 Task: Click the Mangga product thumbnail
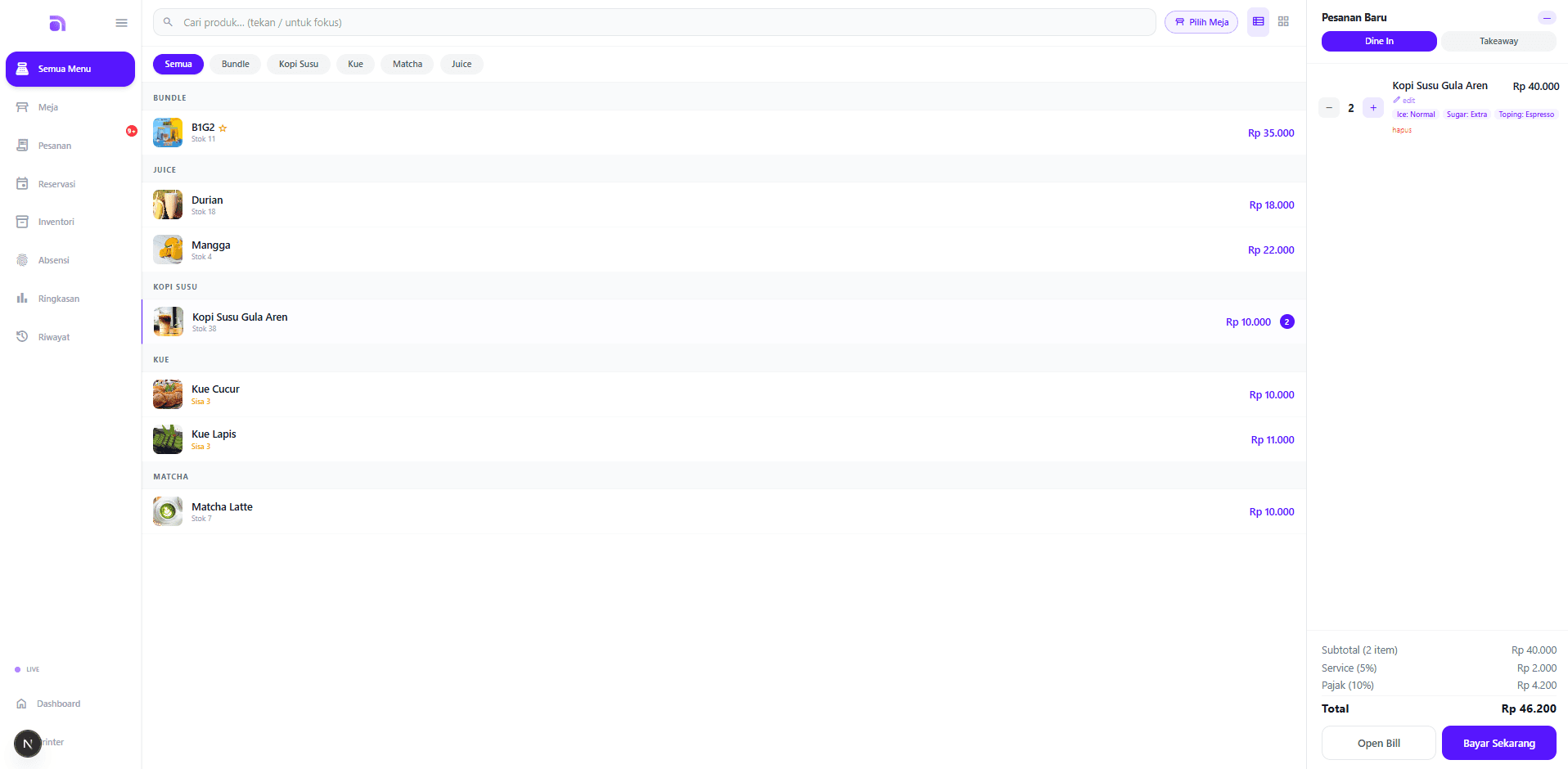coord(168,250)
